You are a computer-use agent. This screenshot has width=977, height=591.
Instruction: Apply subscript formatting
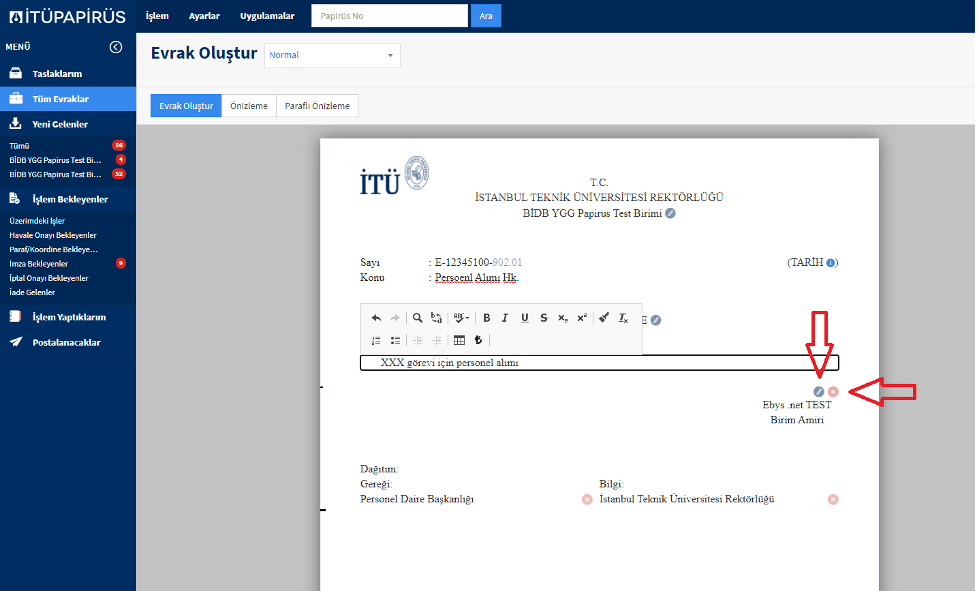click(563, 318)
